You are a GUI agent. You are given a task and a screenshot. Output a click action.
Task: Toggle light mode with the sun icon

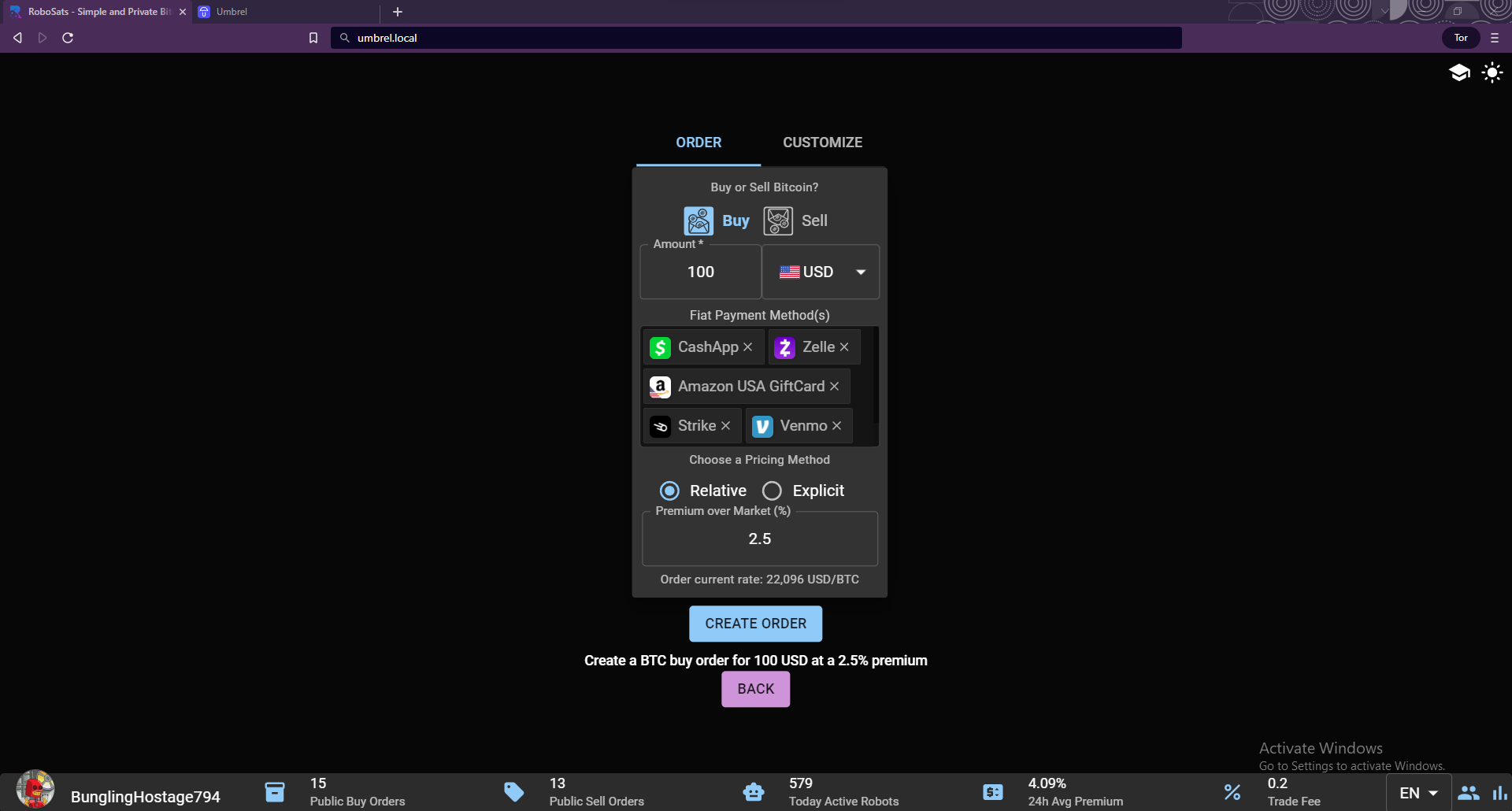(x=1492, y=73)
